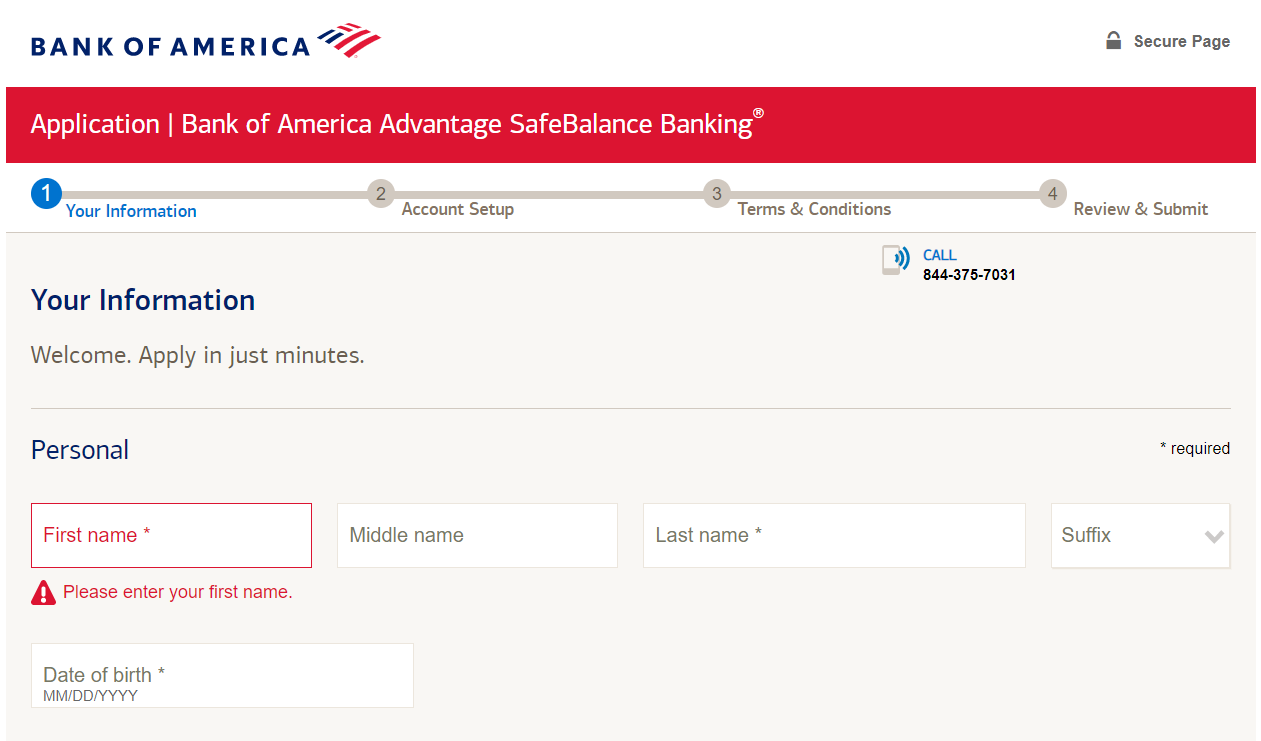Go to Account Setup step label
Screen dimensions: 1261x741
coord(458,209)
